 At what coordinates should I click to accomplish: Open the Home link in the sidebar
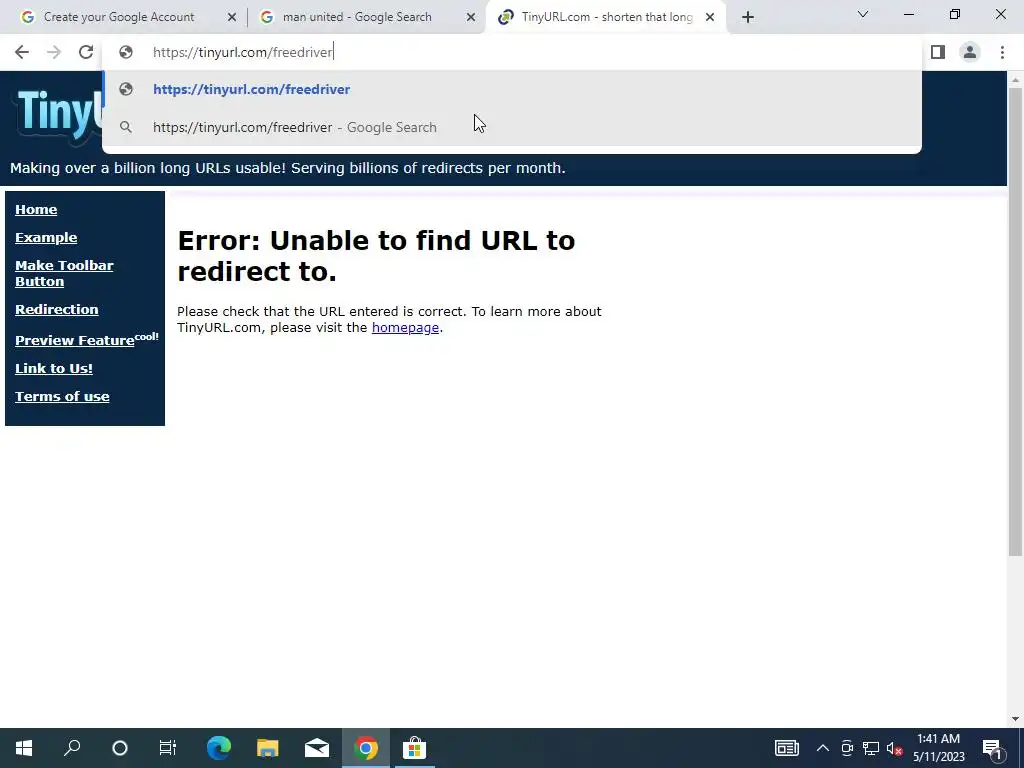click(x=36, y=210)
